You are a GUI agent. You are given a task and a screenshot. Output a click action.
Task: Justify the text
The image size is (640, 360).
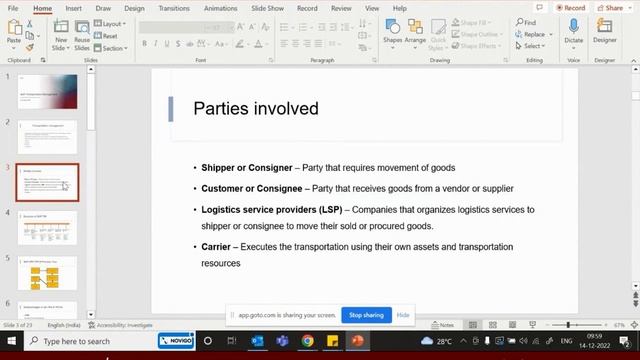click(318, 43)
